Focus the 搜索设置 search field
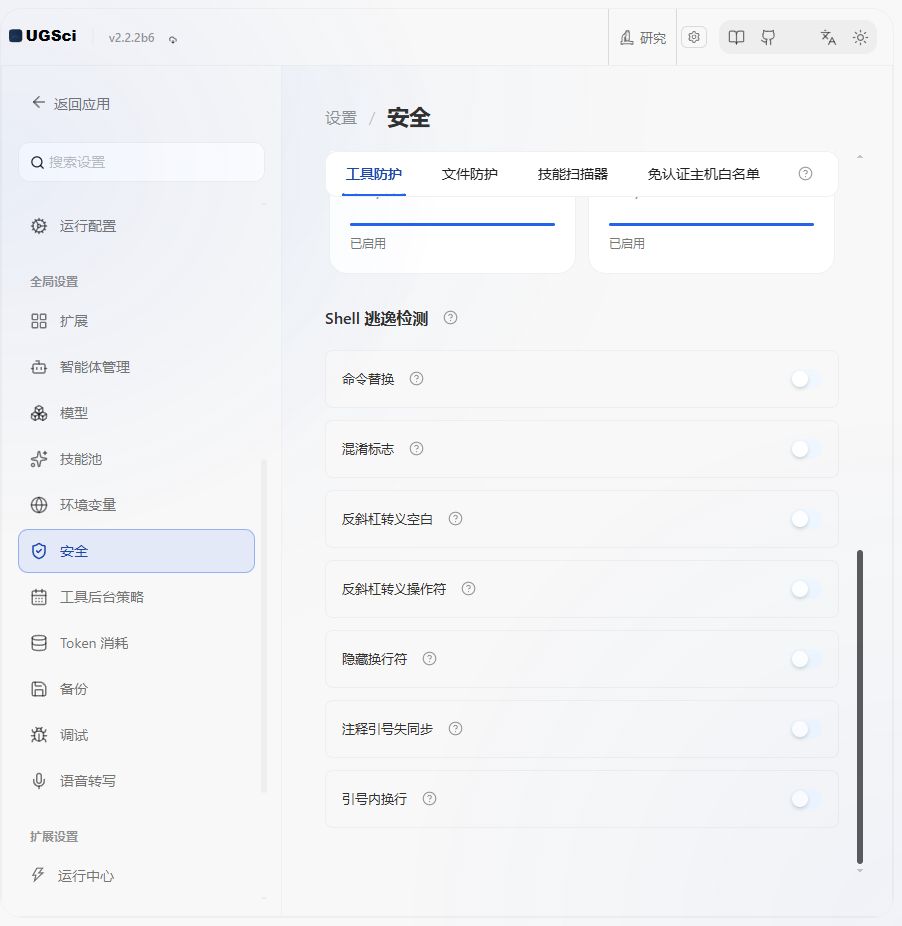Image resolution: width=902 pixels, height=926 pixels. click(x=141, y=162)
